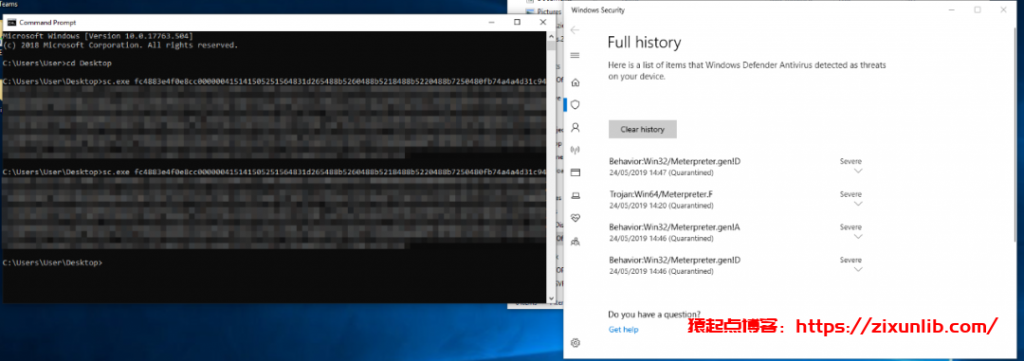Click the hamburger menu in Windows Security

(x=575, y=55)
